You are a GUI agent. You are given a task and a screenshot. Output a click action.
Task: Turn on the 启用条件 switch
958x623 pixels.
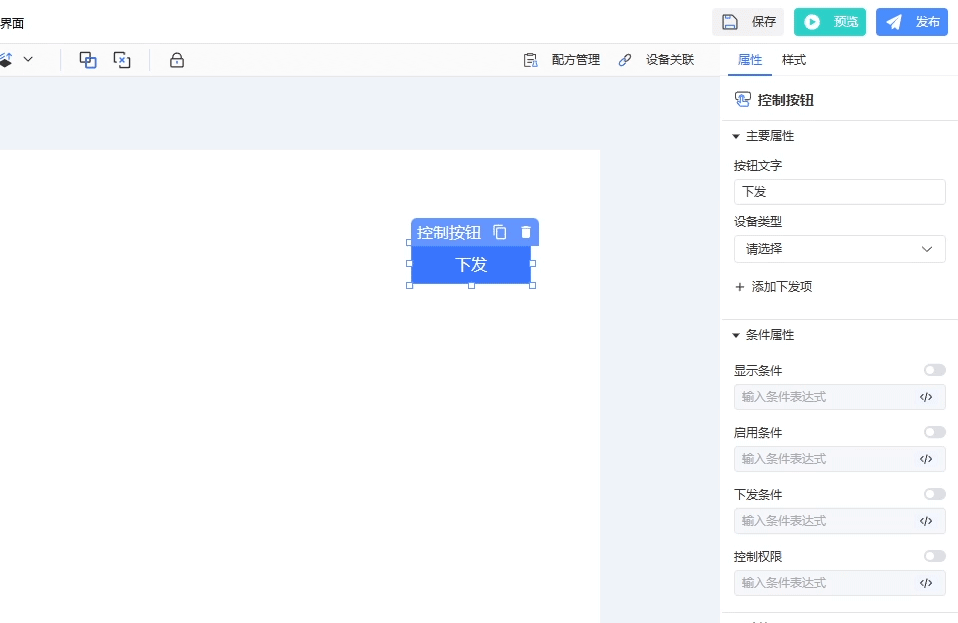(934, 432)
